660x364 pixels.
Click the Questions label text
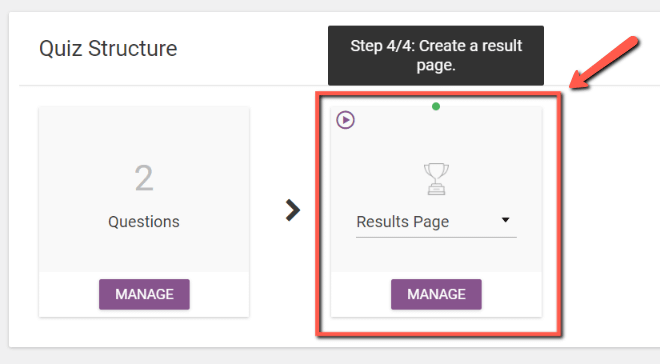pyautogui.click(x=144, y=222)
